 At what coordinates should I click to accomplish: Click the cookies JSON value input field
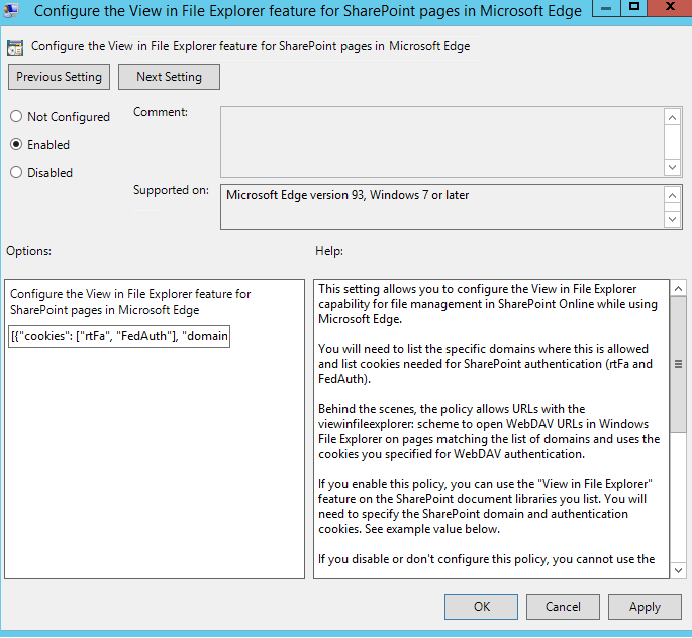(x=119, y=336)
